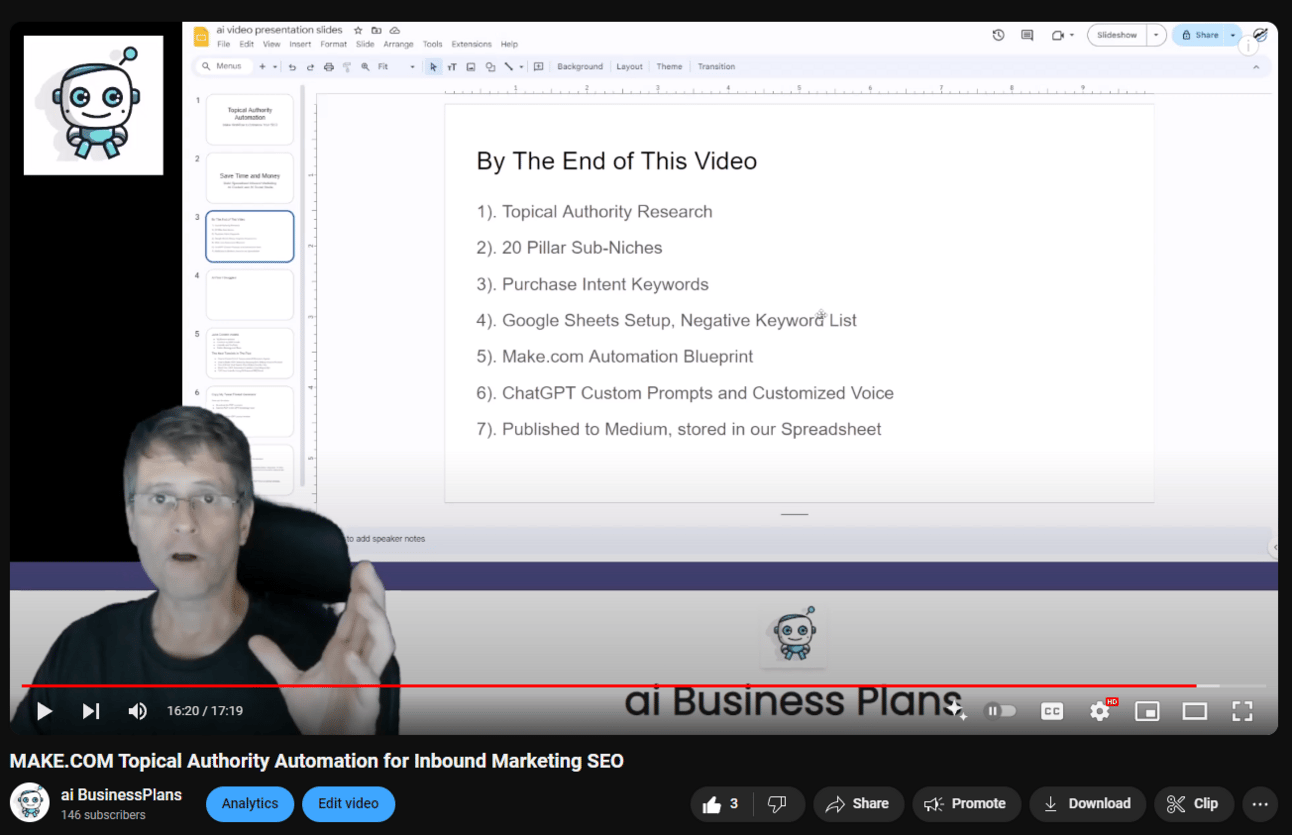This screenshot has width=1292, height=835.
Task: Add a new slide with plus icon
Action: coord(263,67)
